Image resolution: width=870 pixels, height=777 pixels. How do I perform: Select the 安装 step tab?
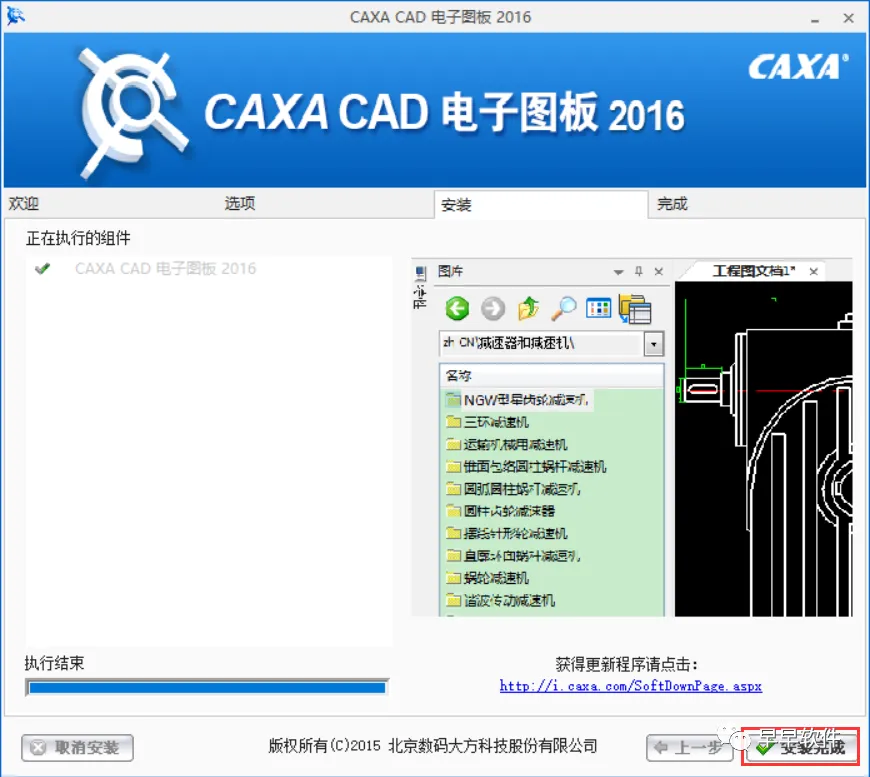click(541, 205)
